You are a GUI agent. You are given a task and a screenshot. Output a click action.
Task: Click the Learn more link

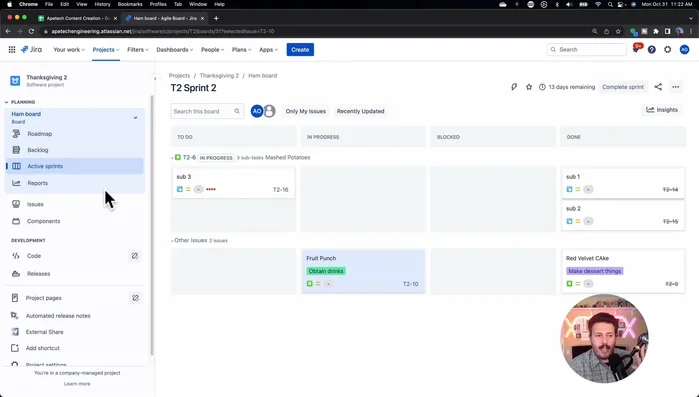[x=77, y=384]
